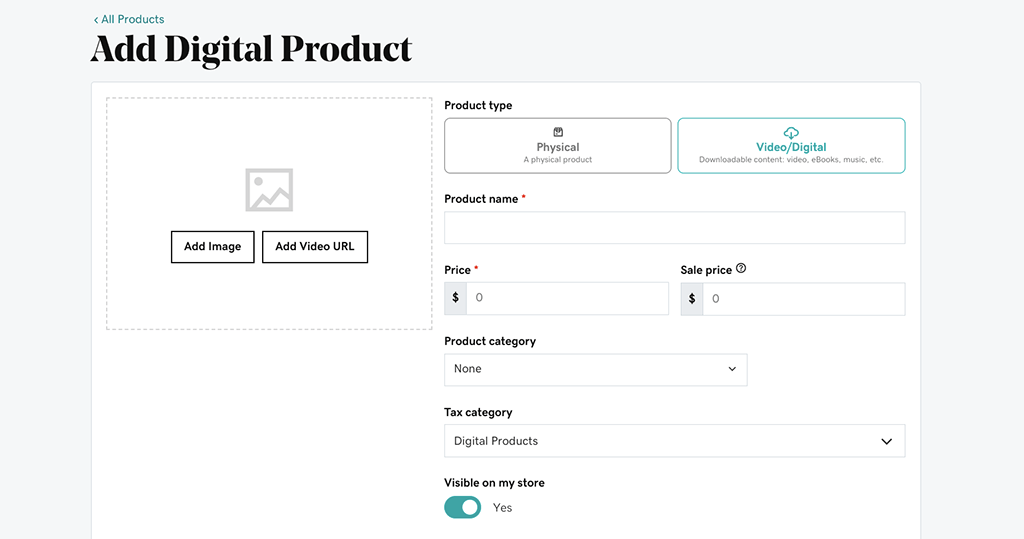Screen dimensions: 1024x539
Task: Click the Physical product box icon
Action: click(x=558, y=132)
